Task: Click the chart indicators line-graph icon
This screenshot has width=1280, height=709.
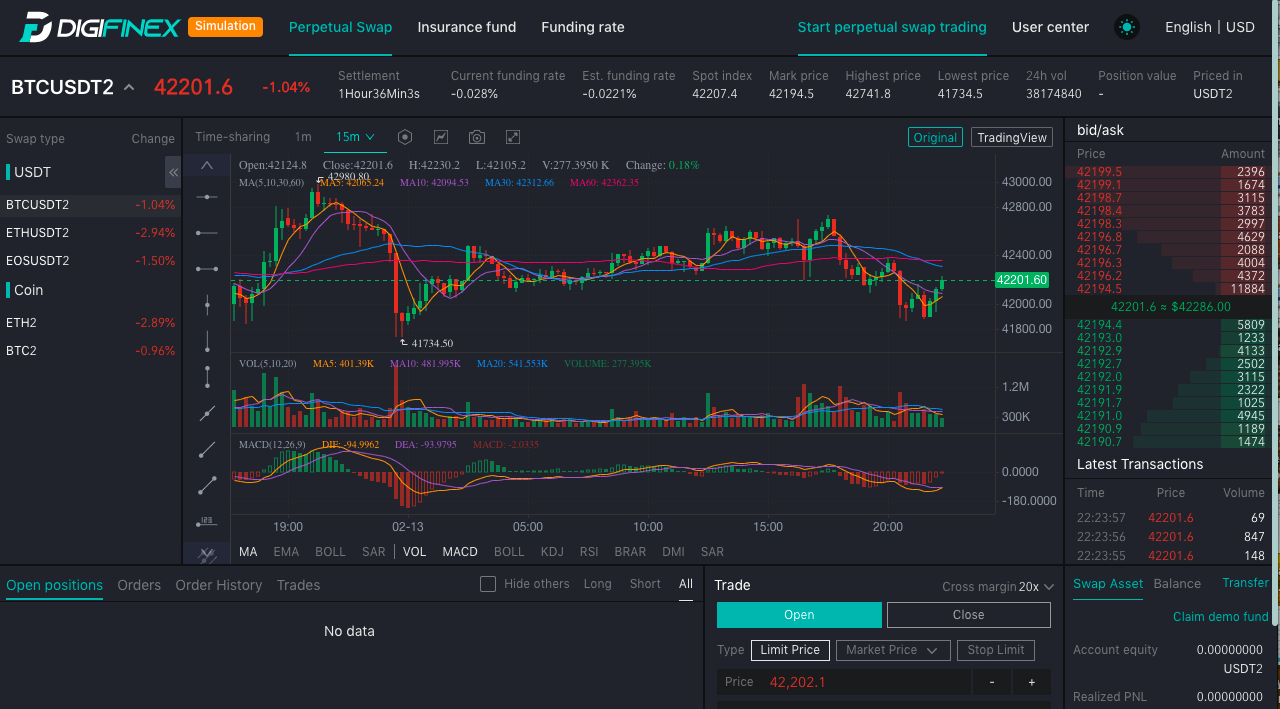Action: point(441,137)
